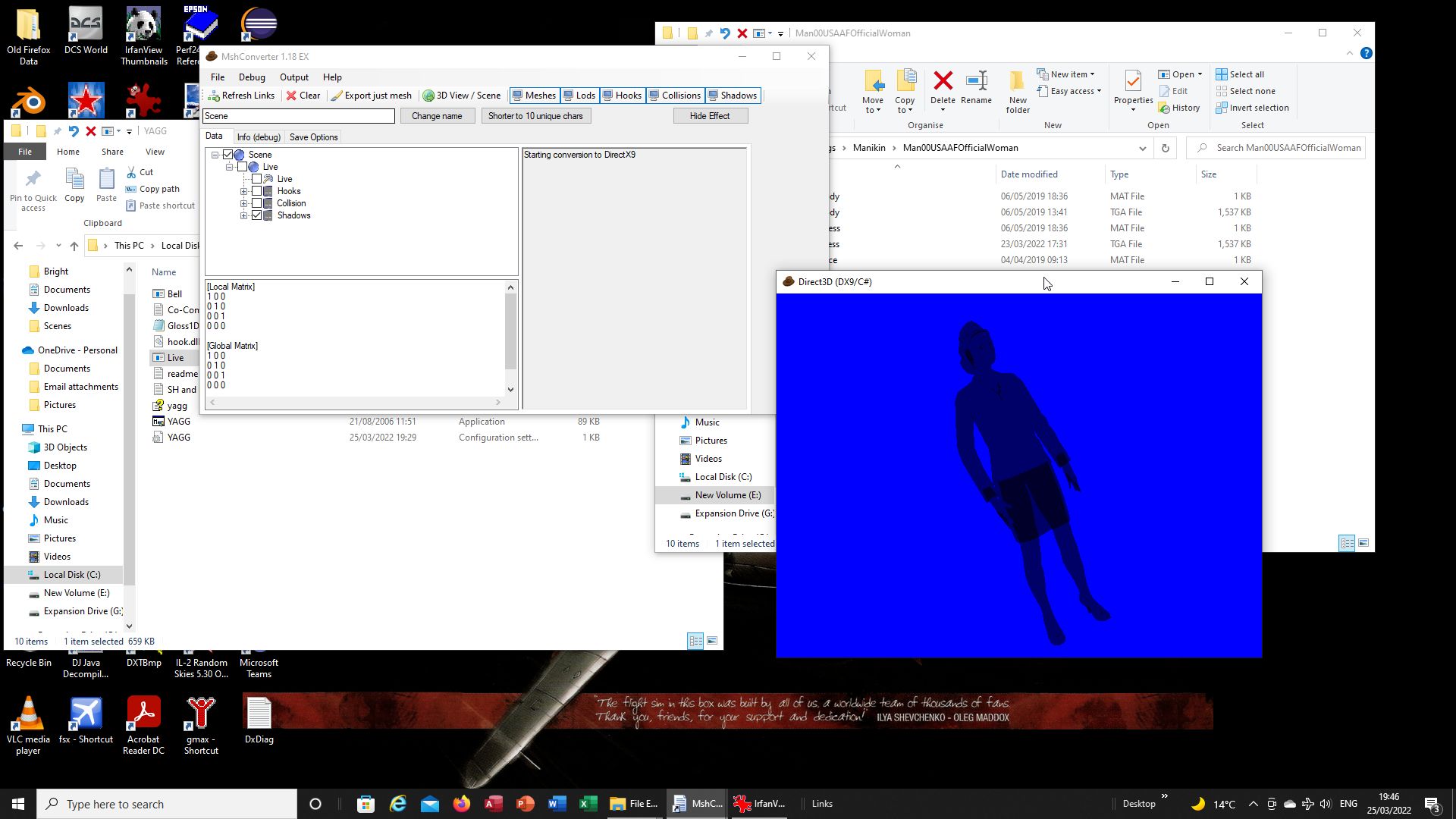Tick the Hooks node checkbox
This screenshot has height=819, width=1456.
(256, 191)
